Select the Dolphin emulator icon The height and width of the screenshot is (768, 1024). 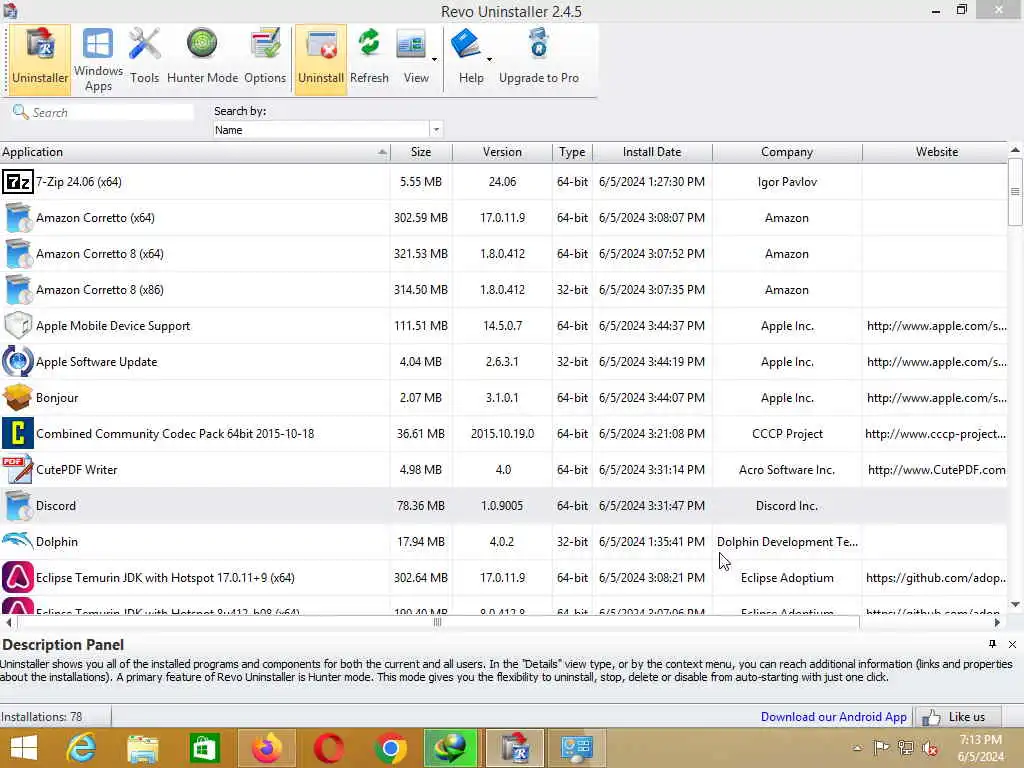(18, 541)
